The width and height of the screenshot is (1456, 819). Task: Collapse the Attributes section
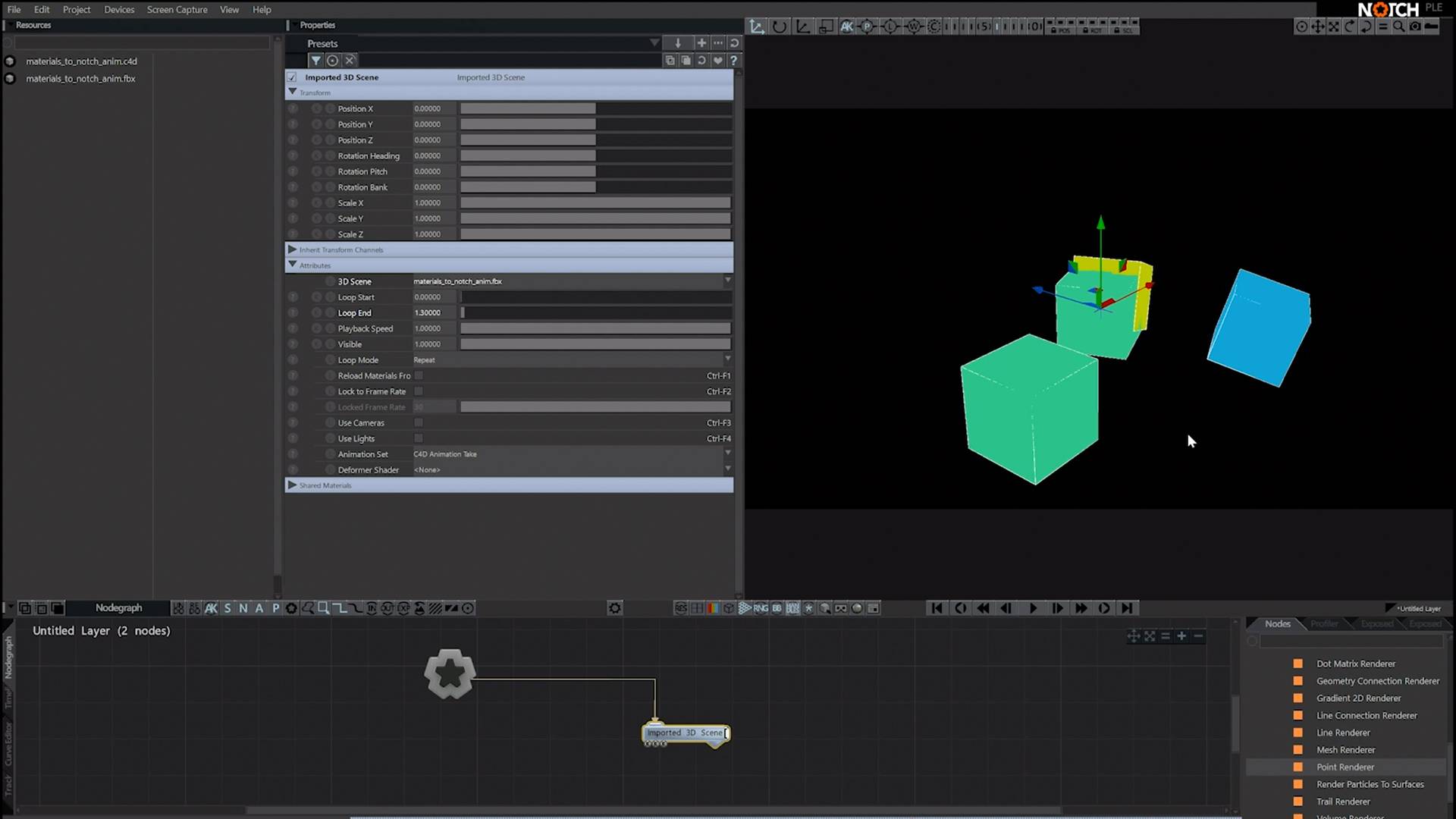[293, 265]
